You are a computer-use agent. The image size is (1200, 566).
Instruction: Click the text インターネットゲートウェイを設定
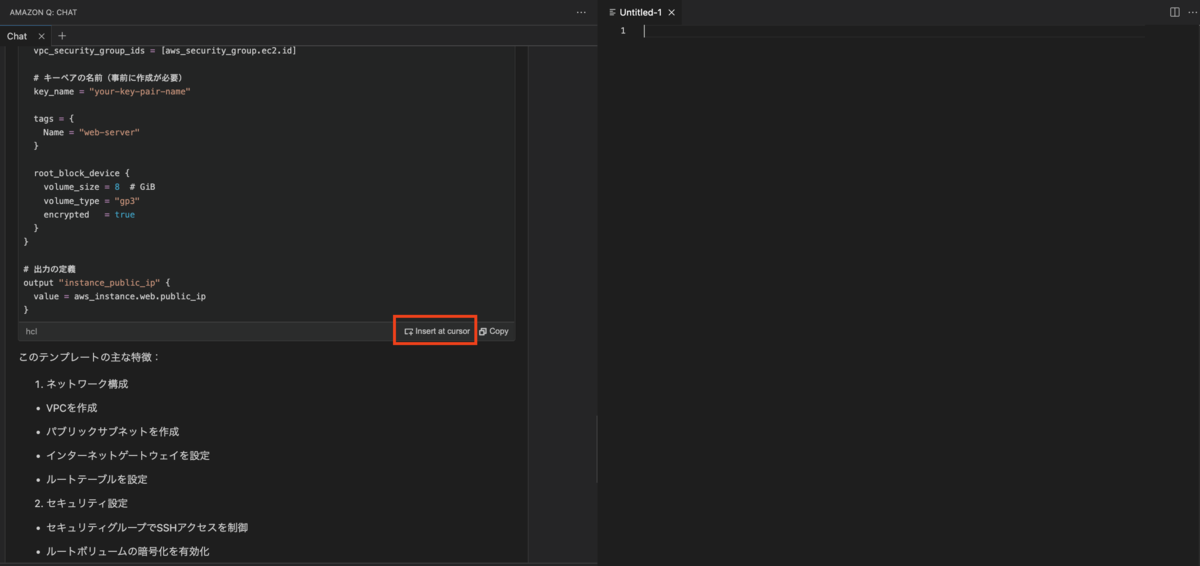tap(128, 456)
